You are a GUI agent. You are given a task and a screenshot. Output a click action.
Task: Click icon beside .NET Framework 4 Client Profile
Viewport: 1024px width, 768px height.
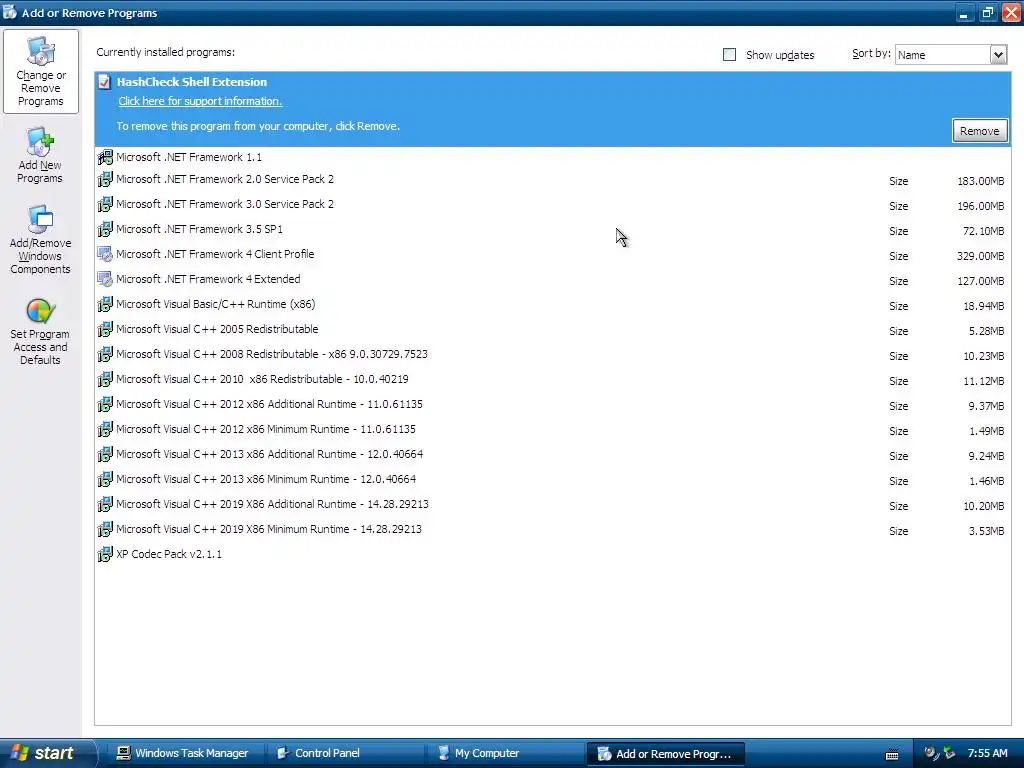coord(104,254)
